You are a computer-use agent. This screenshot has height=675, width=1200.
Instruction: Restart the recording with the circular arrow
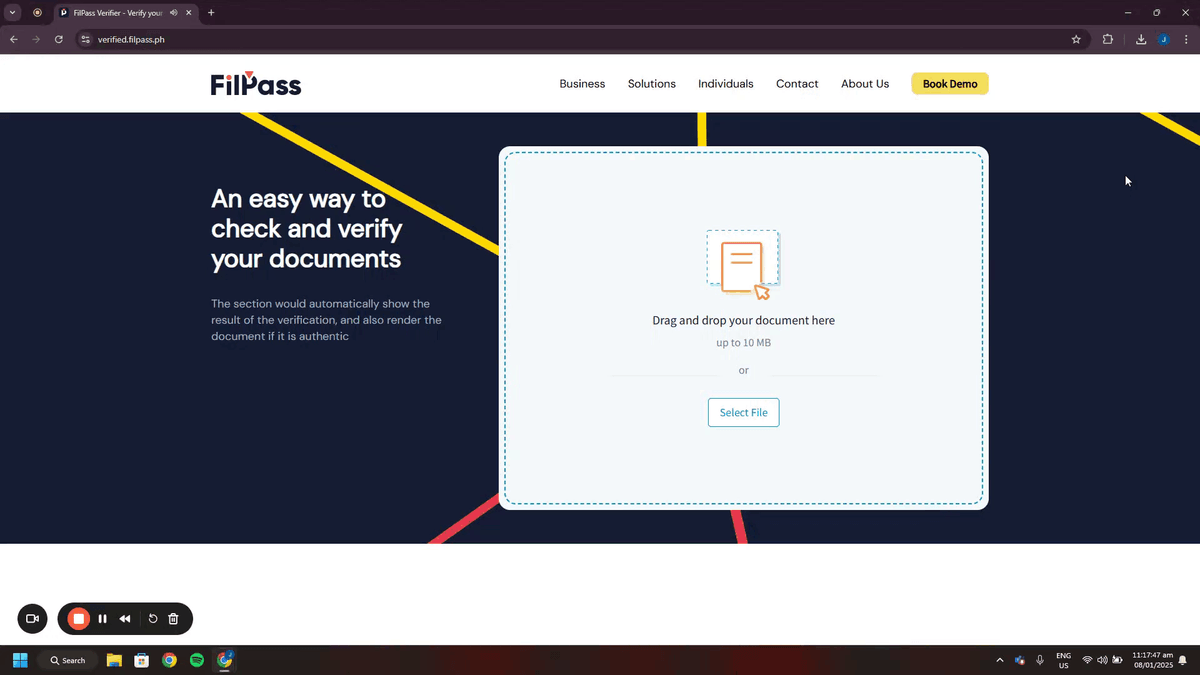pyautogui.click(x=153, y=619)
